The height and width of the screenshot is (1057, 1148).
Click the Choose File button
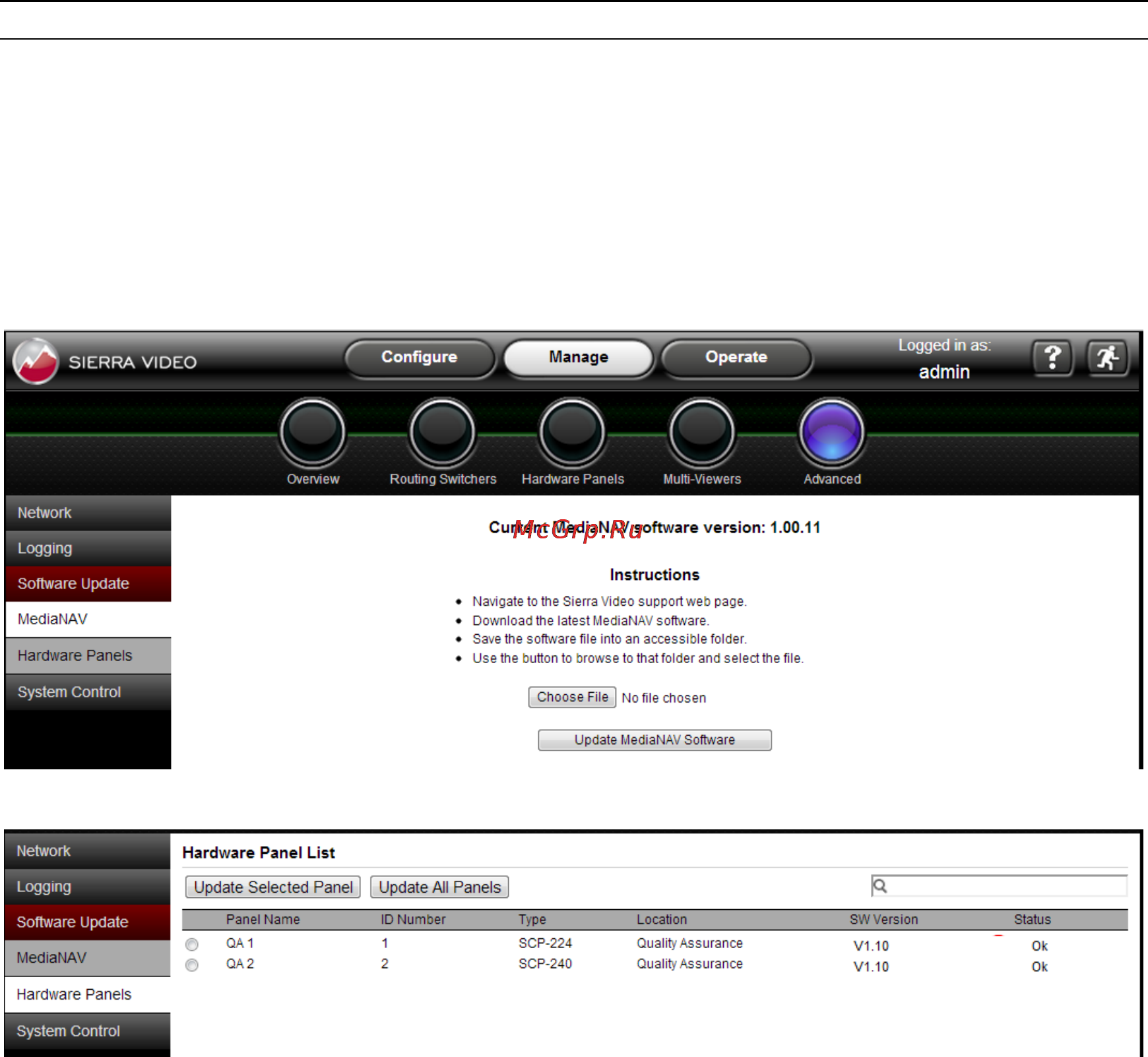(x=572, y=697)
